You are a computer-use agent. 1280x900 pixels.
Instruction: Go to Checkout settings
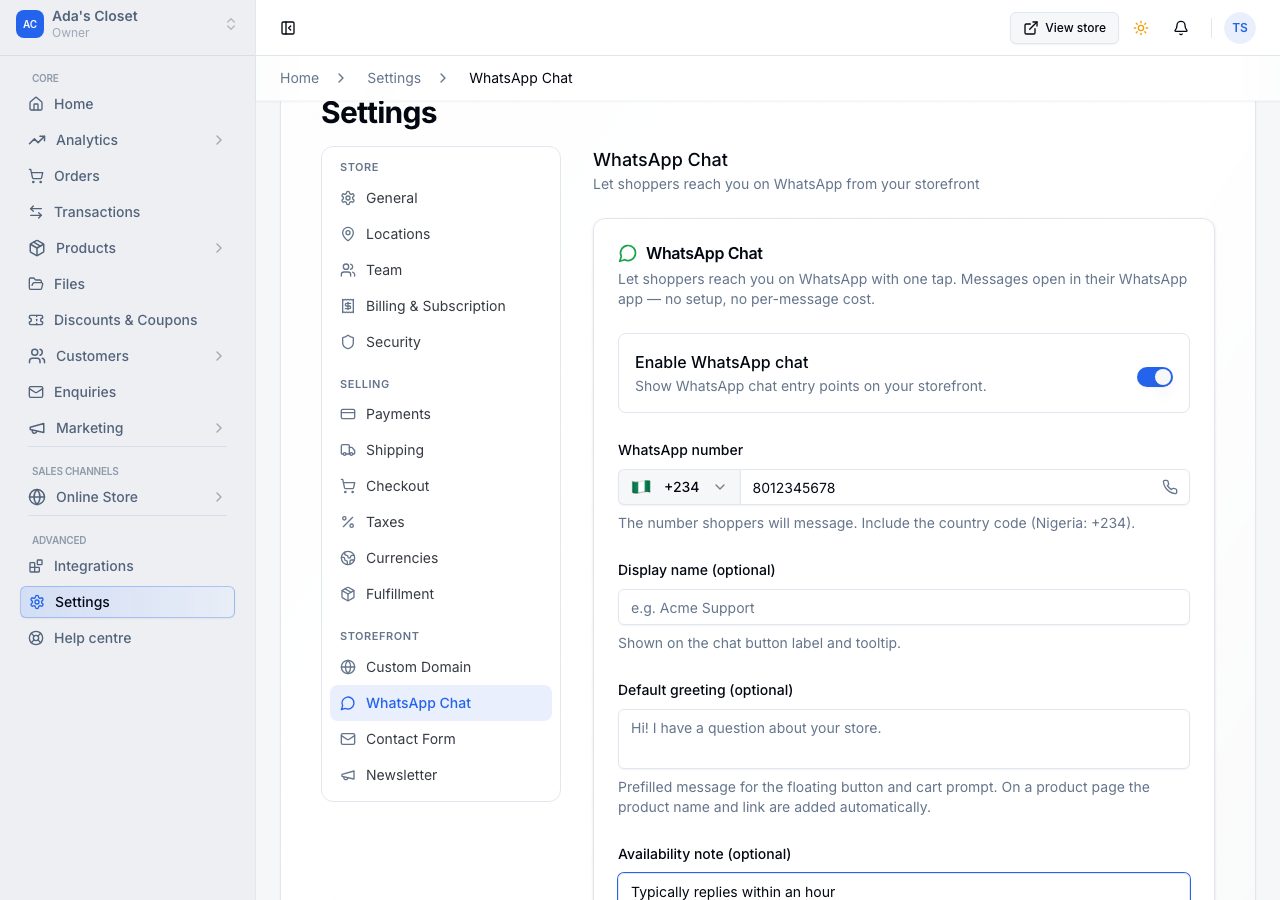pyautogui.click(x=441, y=486)
